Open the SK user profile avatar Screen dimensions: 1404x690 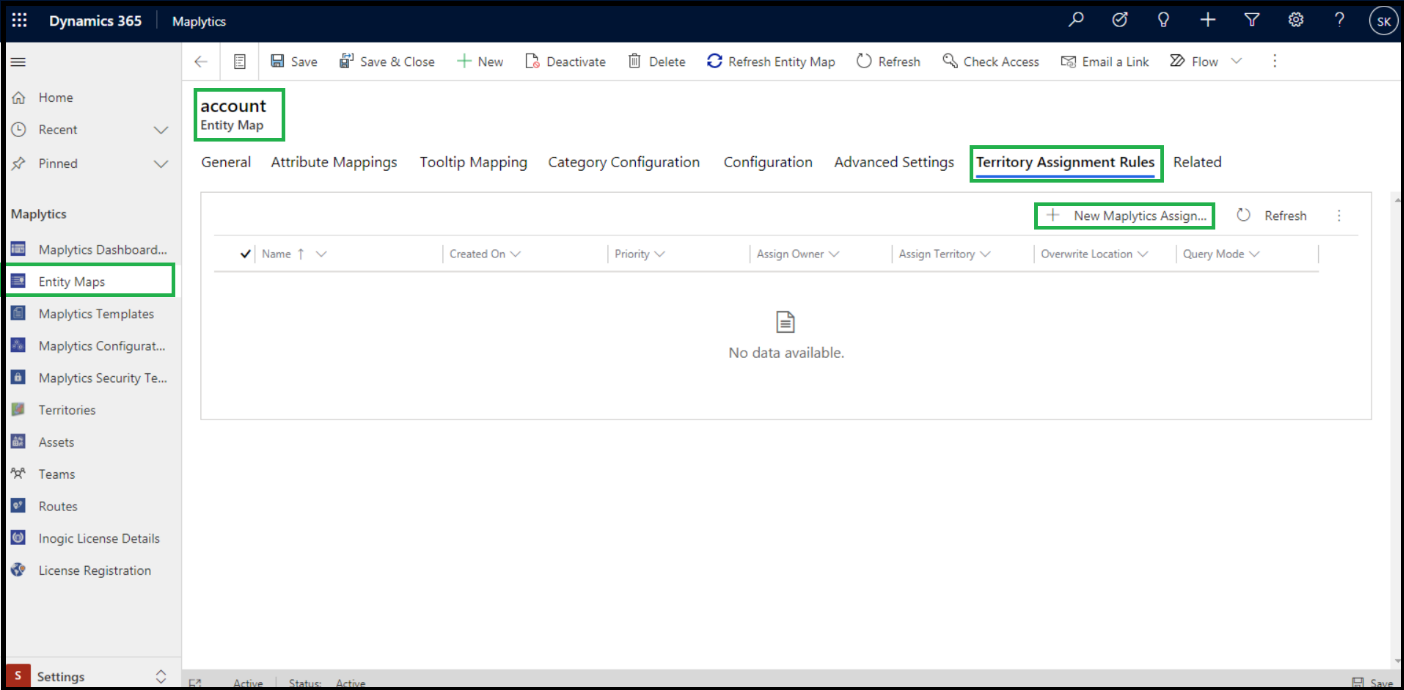[1383, 21]
